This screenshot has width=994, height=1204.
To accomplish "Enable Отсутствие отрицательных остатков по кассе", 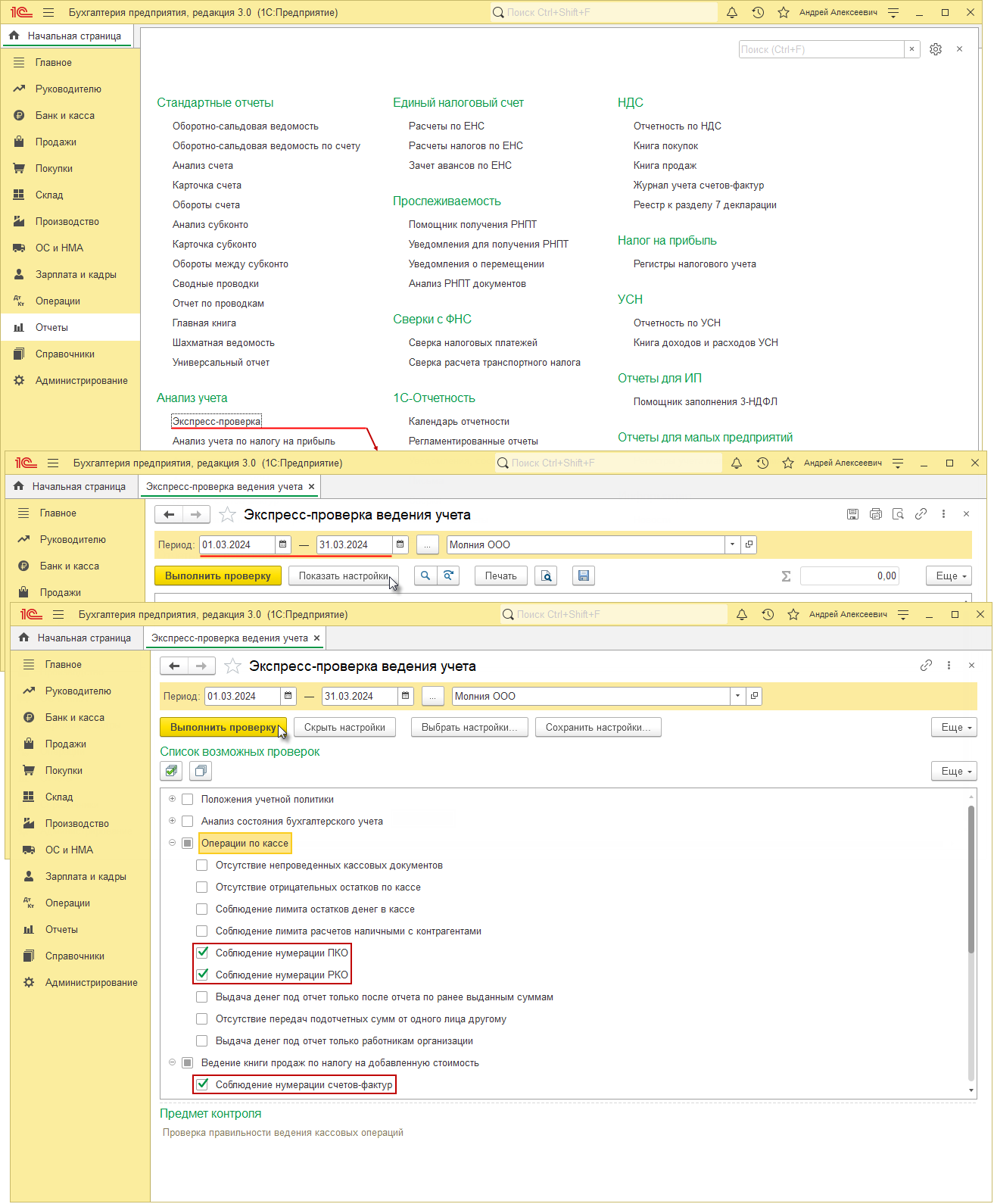I will (x=202, y=887).
